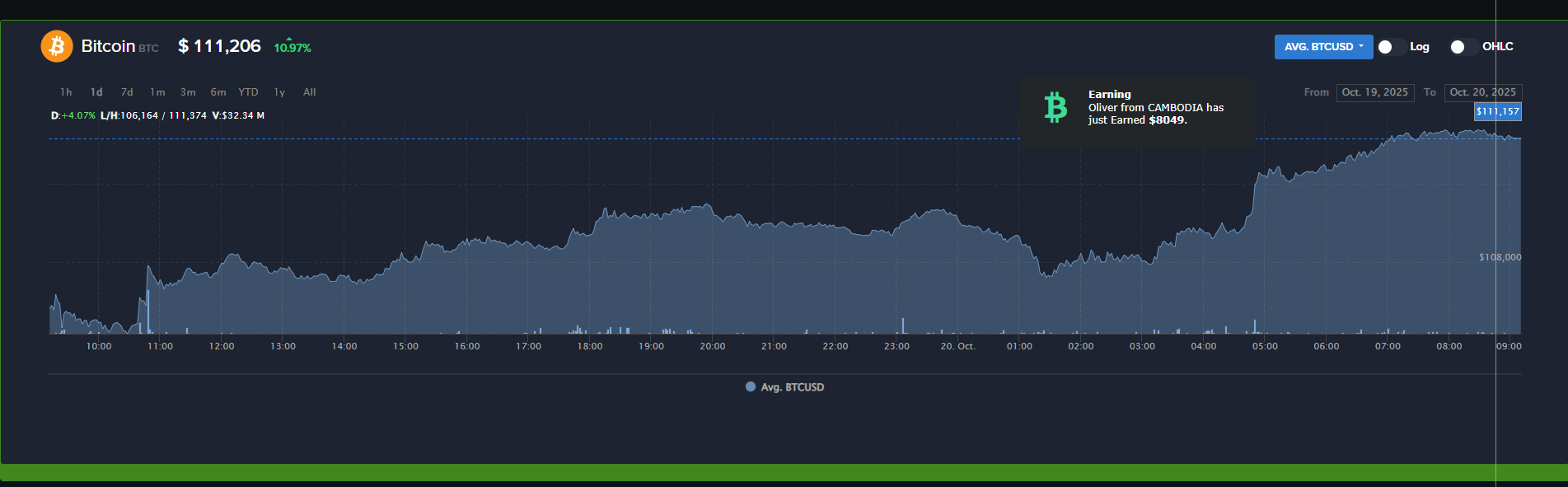Viewport: 1568px width, 487px height.
Task: Select the 1h time range
Action: click(66, 92)
